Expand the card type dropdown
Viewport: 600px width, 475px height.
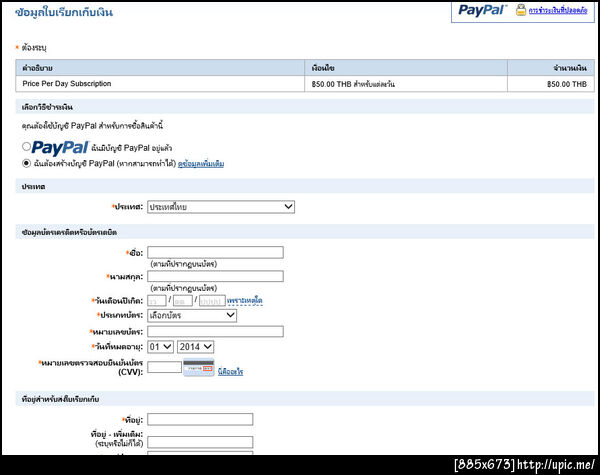coord(192,315)
